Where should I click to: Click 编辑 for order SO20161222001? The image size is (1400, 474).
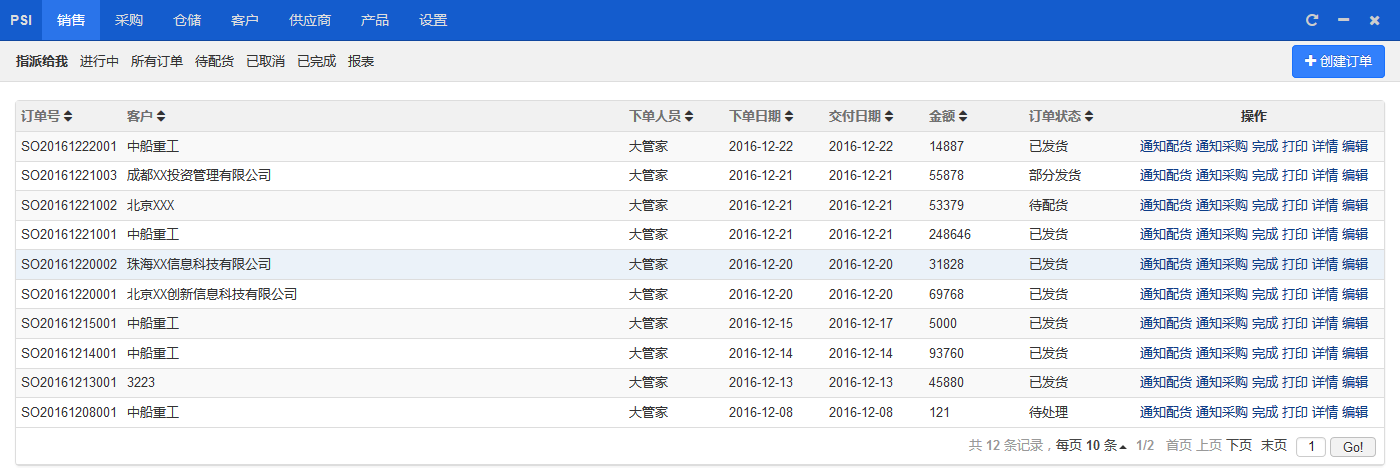(1354, 146)
